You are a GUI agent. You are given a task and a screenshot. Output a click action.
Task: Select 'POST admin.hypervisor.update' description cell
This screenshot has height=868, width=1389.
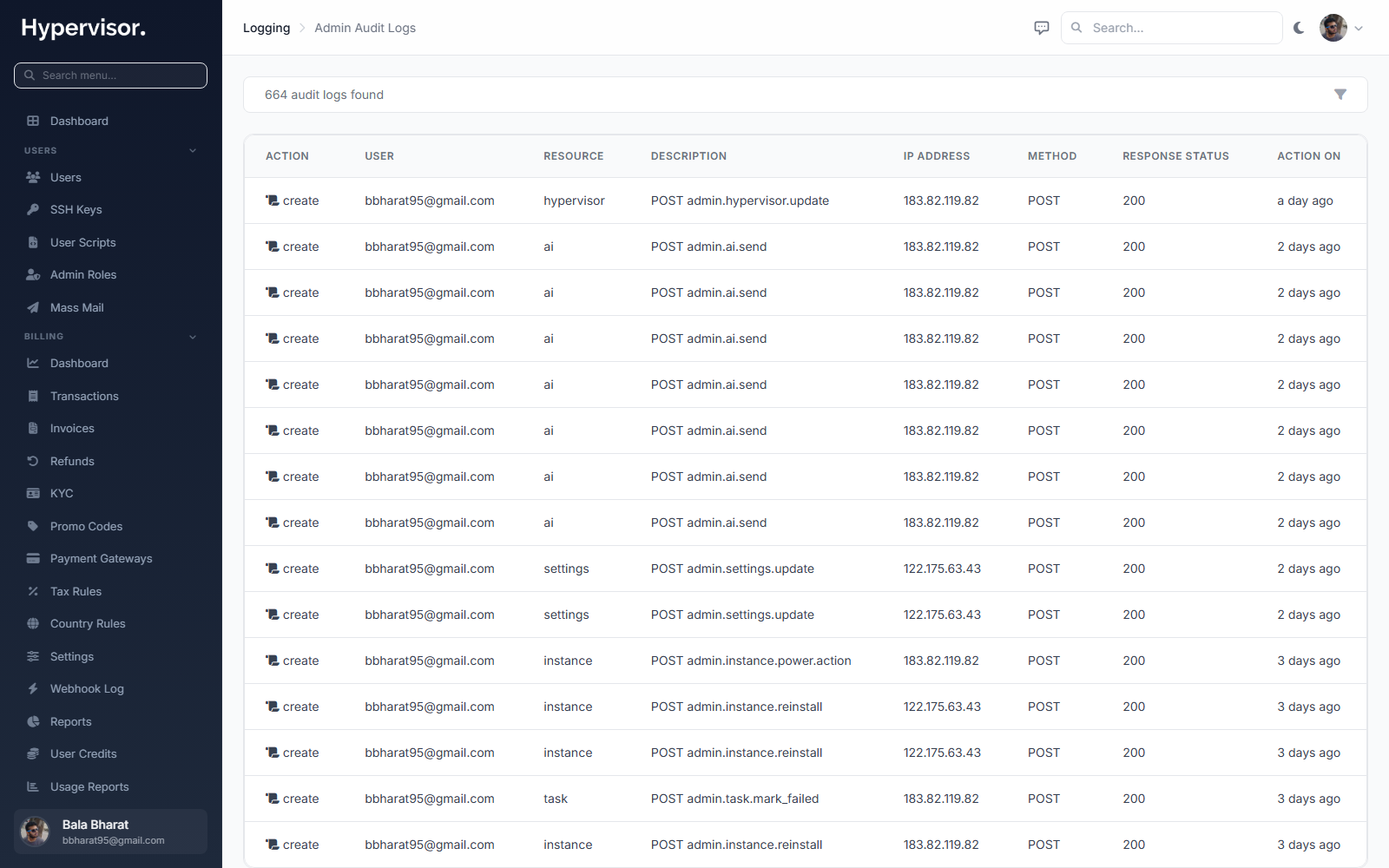coord(740,201)
